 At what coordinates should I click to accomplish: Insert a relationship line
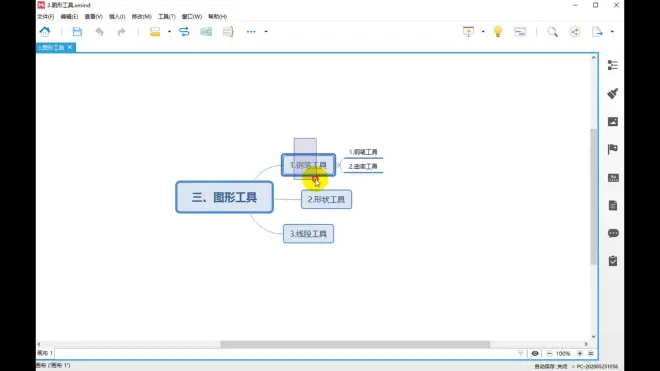tap(184, 32)
